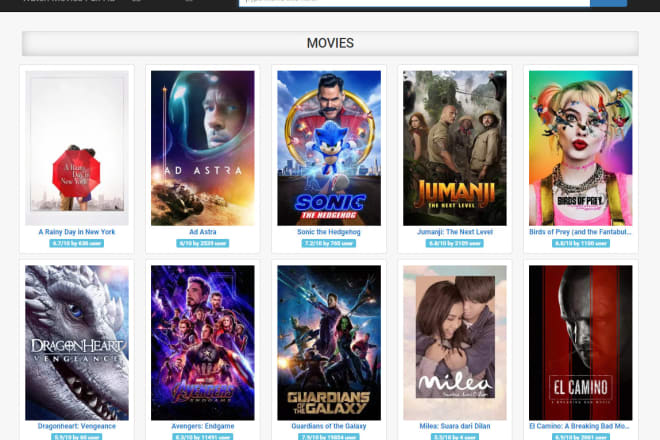
Task: Open the Dragonheart: Vengeance poster
Action: [x=77, y=342]
